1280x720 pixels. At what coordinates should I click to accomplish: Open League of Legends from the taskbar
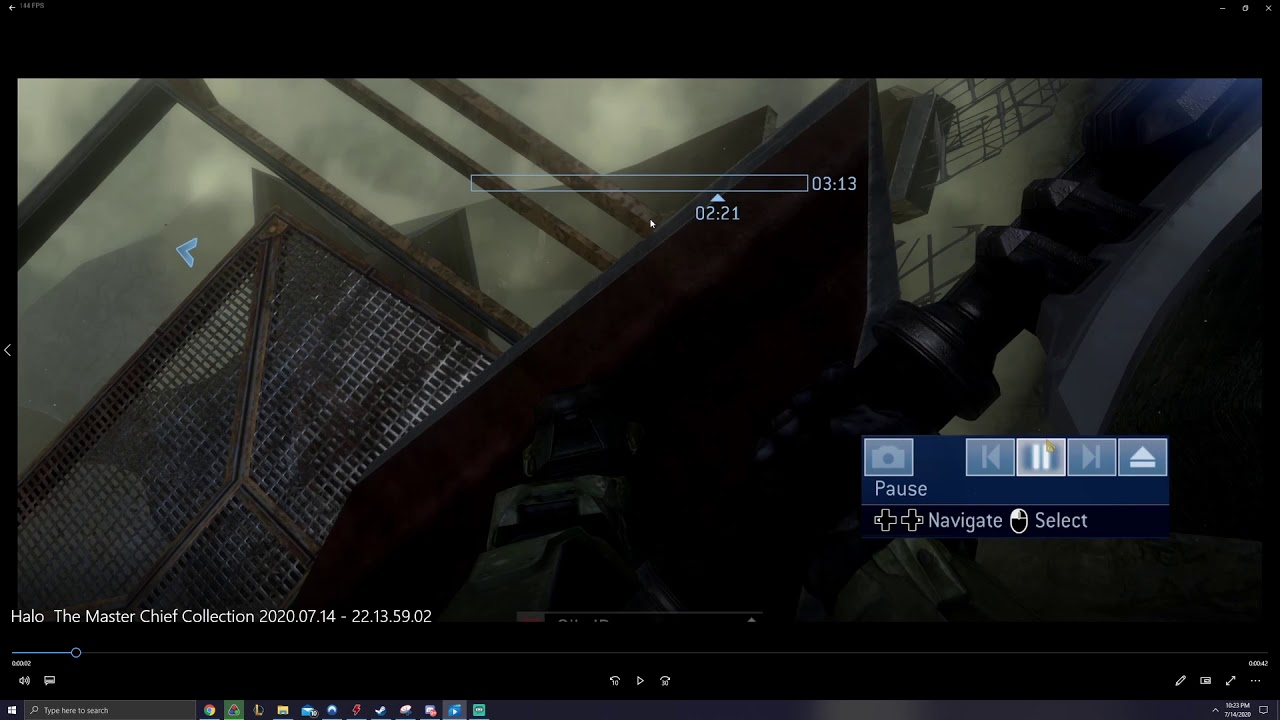[x=258, y=710]
